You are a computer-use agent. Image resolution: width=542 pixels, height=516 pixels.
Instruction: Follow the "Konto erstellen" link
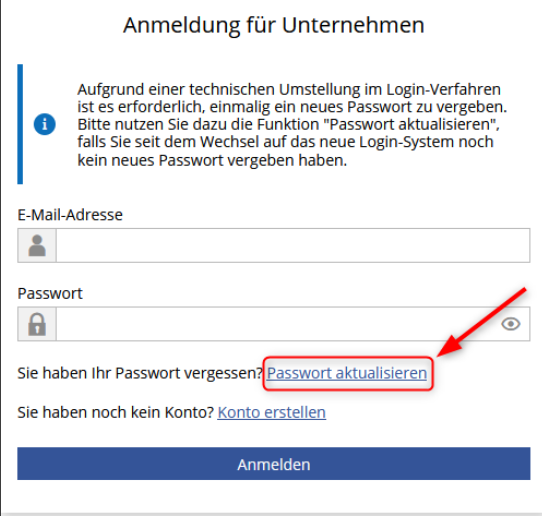(272, 412)
